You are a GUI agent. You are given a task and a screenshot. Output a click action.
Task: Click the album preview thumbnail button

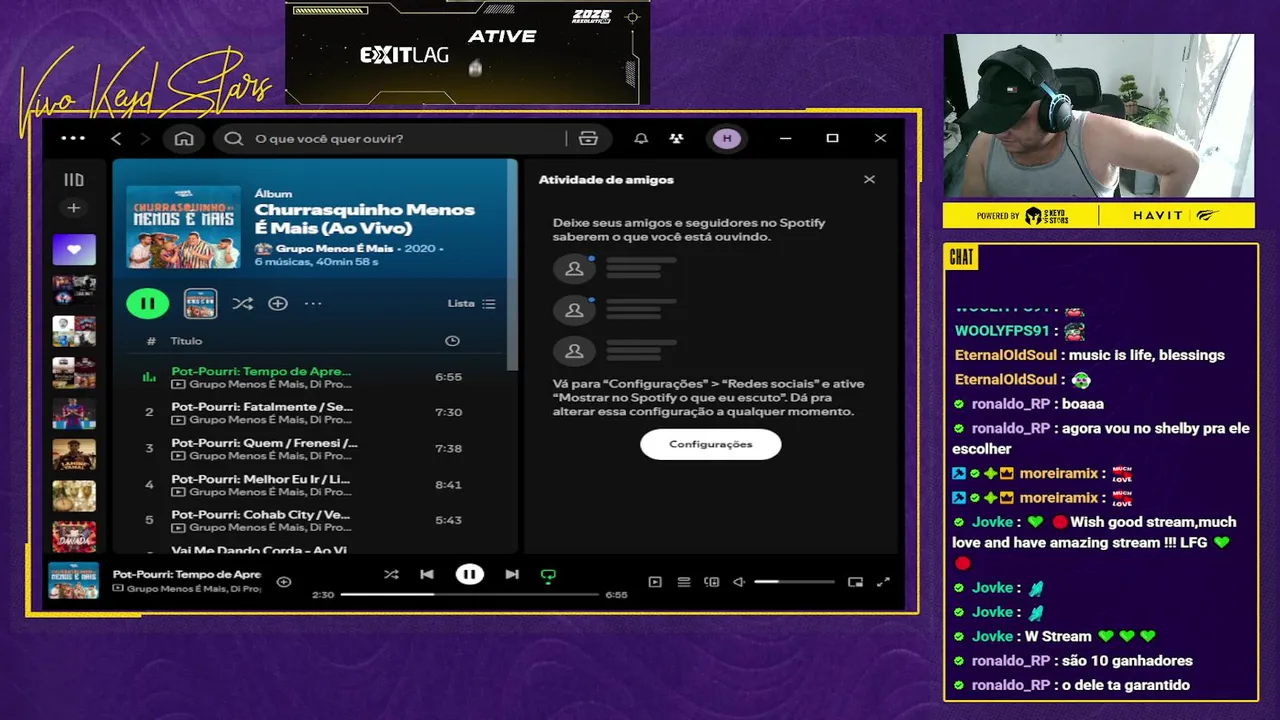point(200,303)
